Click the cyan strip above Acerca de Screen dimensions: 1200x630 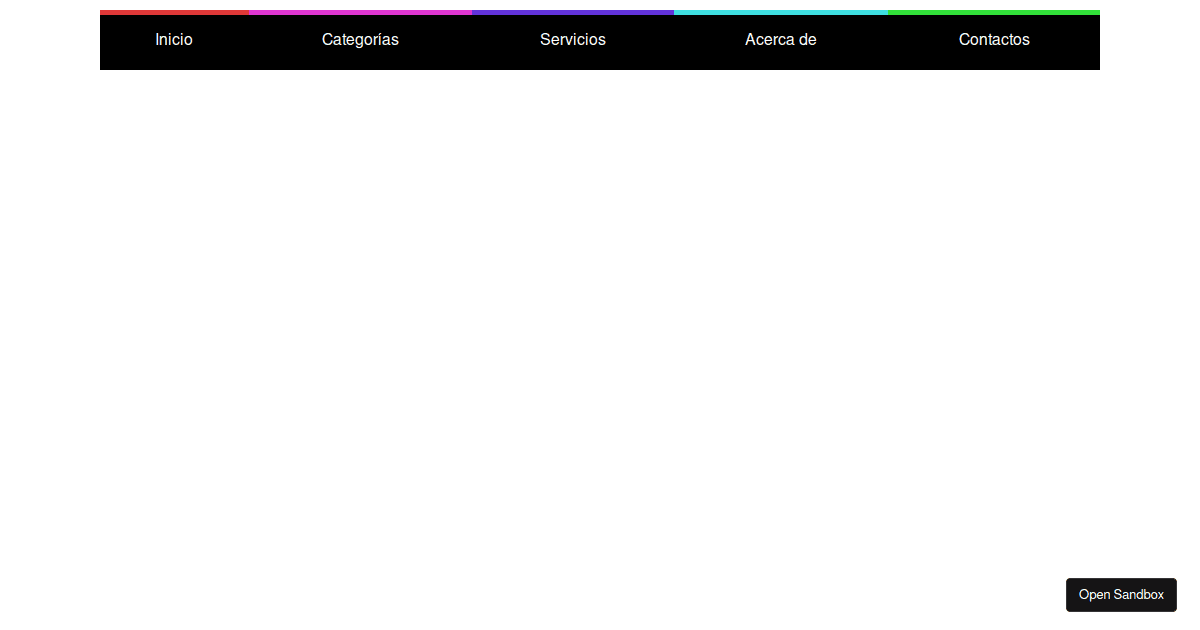click(x=780, y=12)
